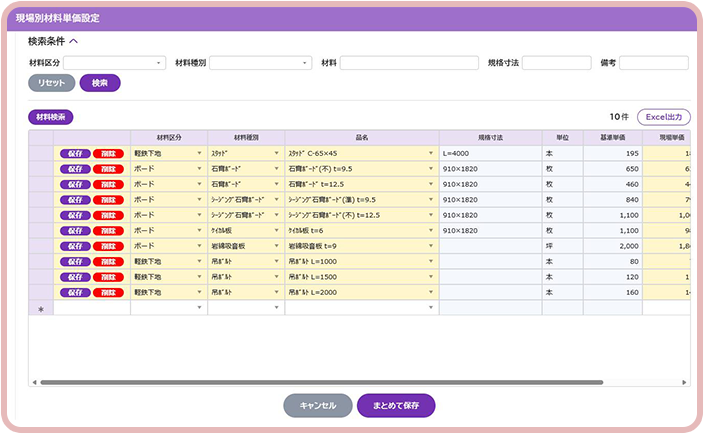Save the ｽﾀｯﾄﾞ C-65×45 row
The height and width of the screenshot is (434, 704).
pos(75,153)
